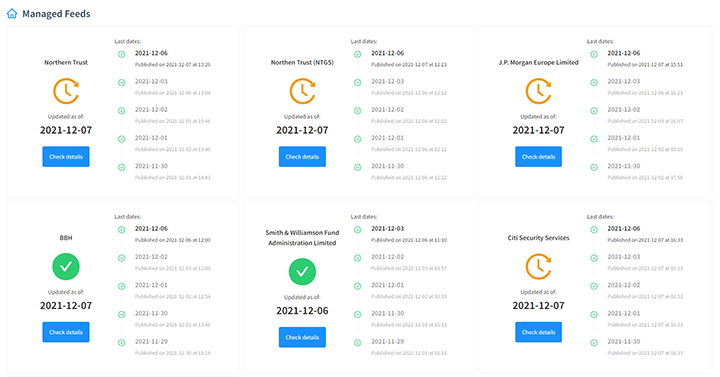Click green check icon next to Northern Trust 2021-12-02
The height and width of the screenshot is (377, 720).
[x=121, y=111]
